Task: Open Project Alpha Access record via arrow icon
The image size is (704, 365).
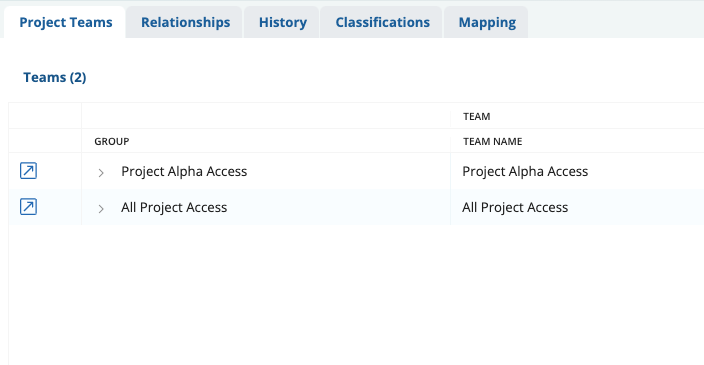Action: [28, 171]
